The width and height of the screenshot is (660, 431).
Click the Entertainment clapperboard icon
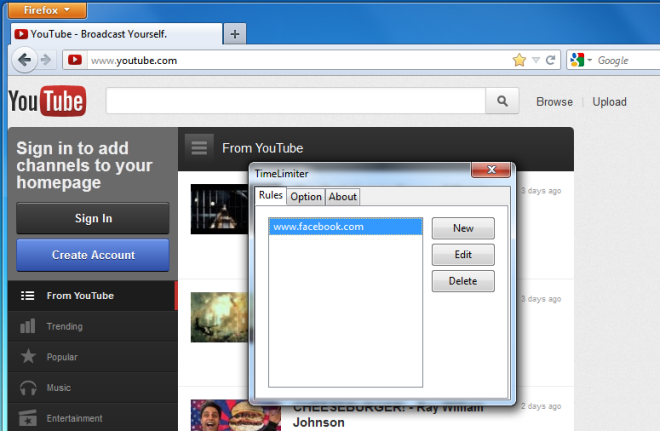coord(28,418)
